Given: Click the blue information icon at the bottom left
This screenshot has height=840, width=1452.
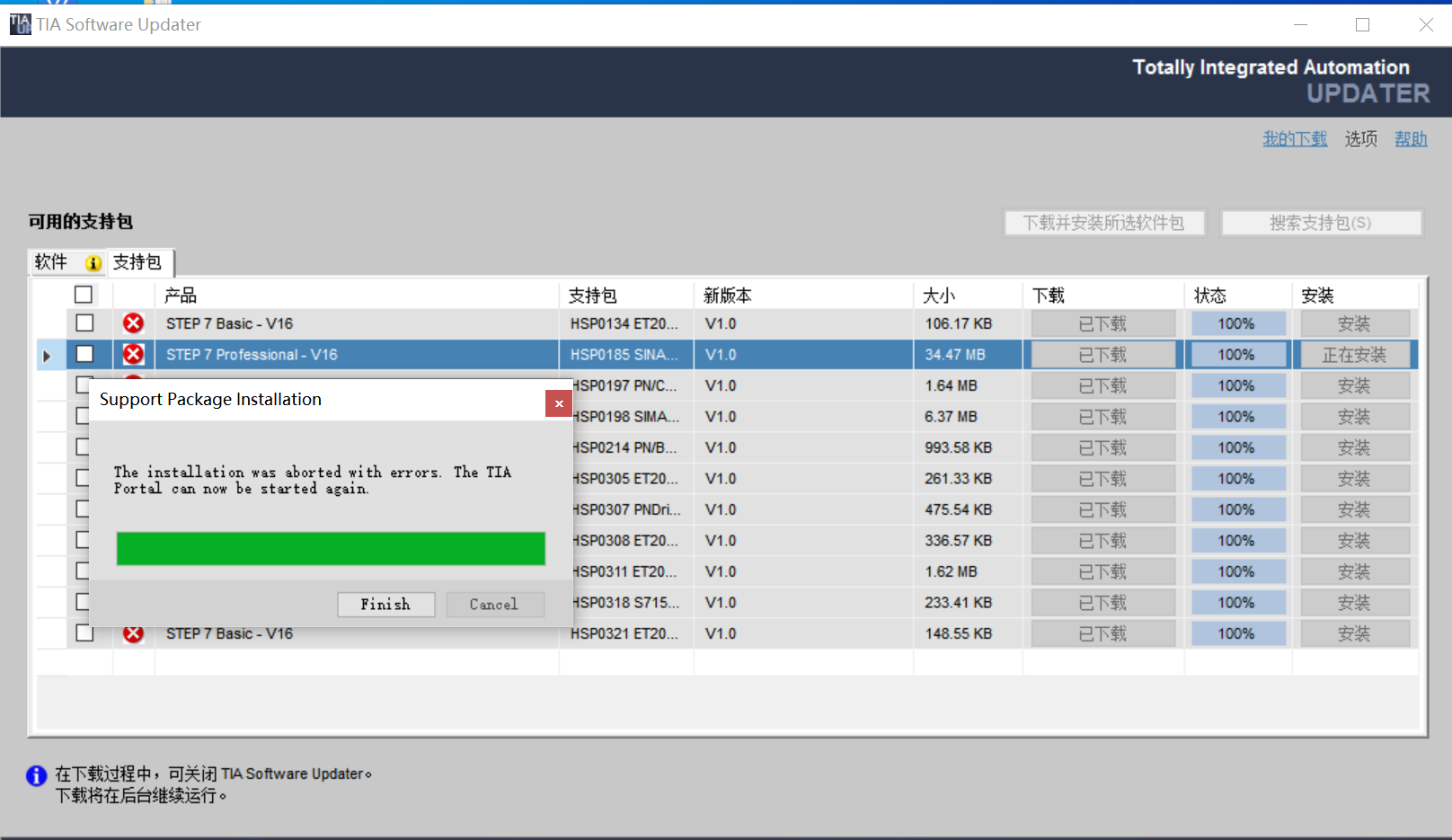Looking at the screenshot, I should pos(37,775).
